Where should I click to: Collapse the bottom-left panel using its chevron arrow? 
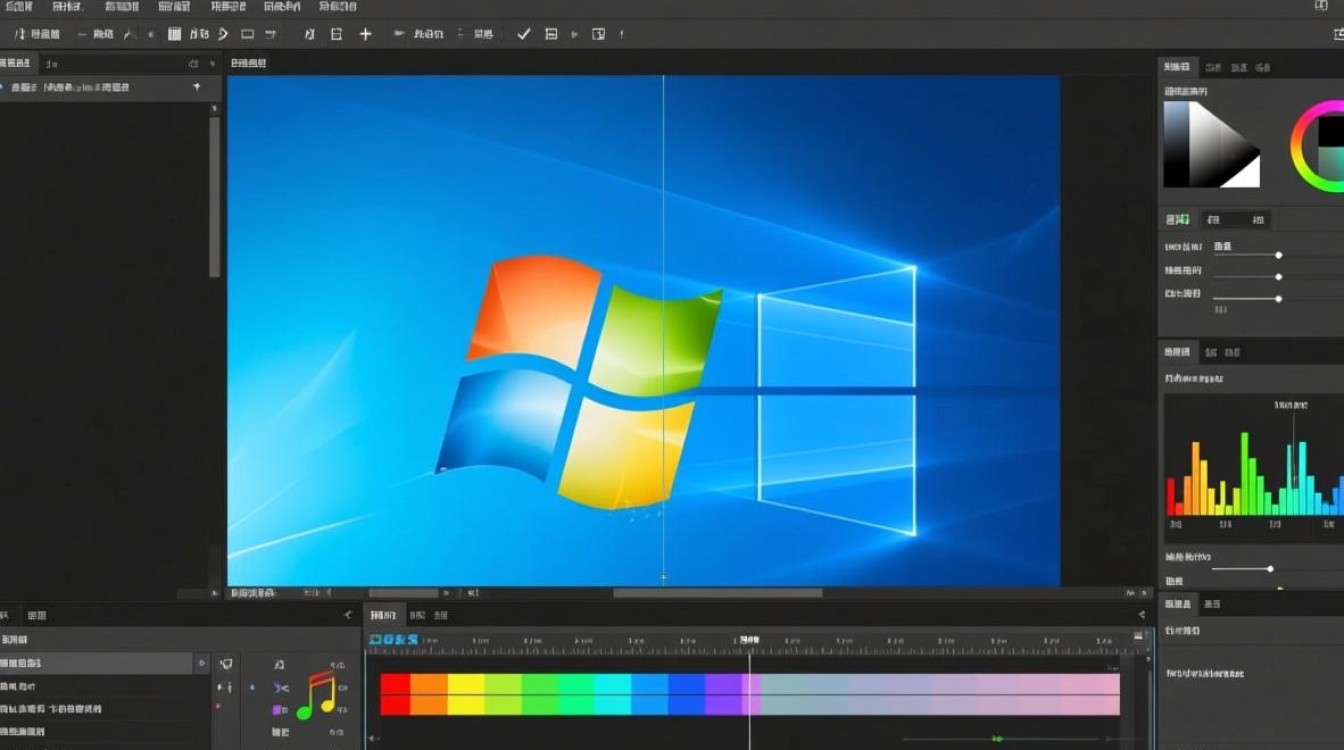pyautogui.click(x=347, y=615)
